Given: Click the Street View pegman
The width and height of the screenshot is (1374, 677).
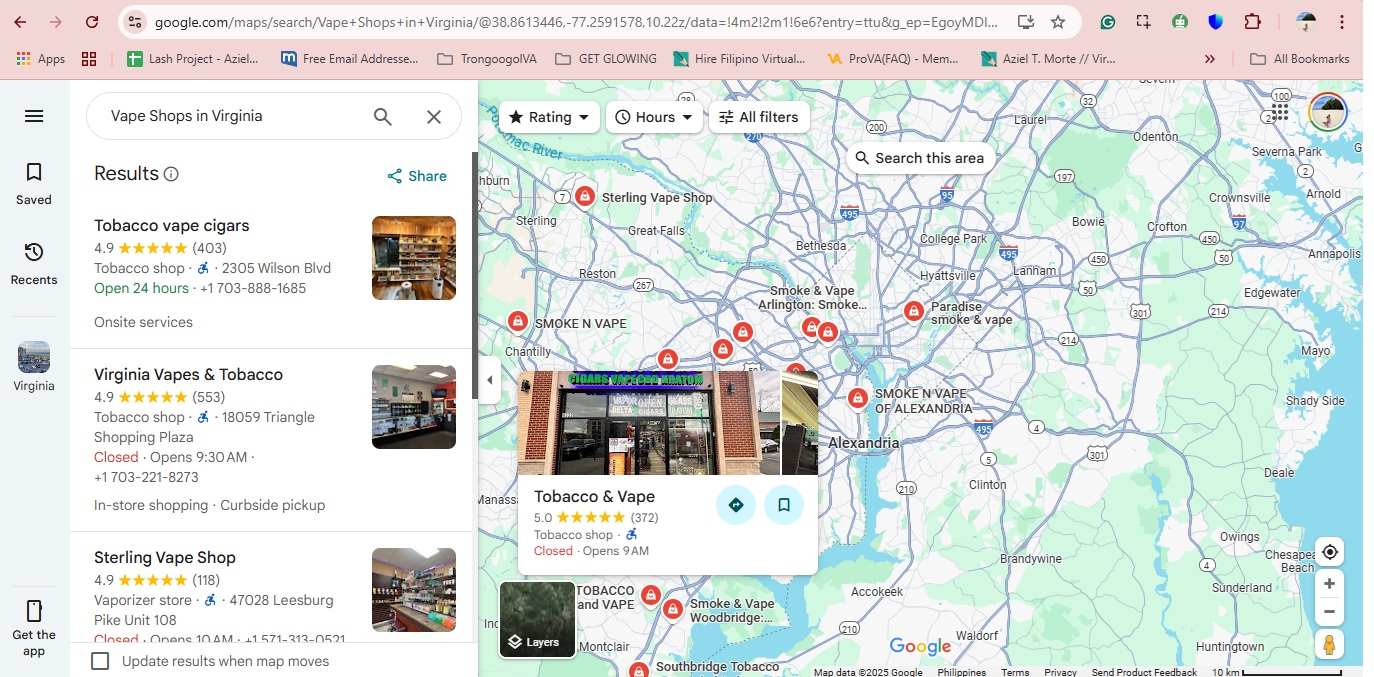Looking at the screenshot, I should (1329, 645).
